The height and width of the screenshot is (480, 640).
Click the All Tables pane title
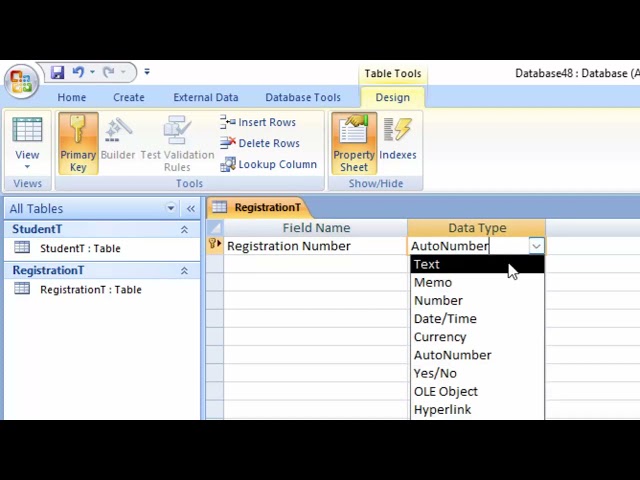coord(36,209)
